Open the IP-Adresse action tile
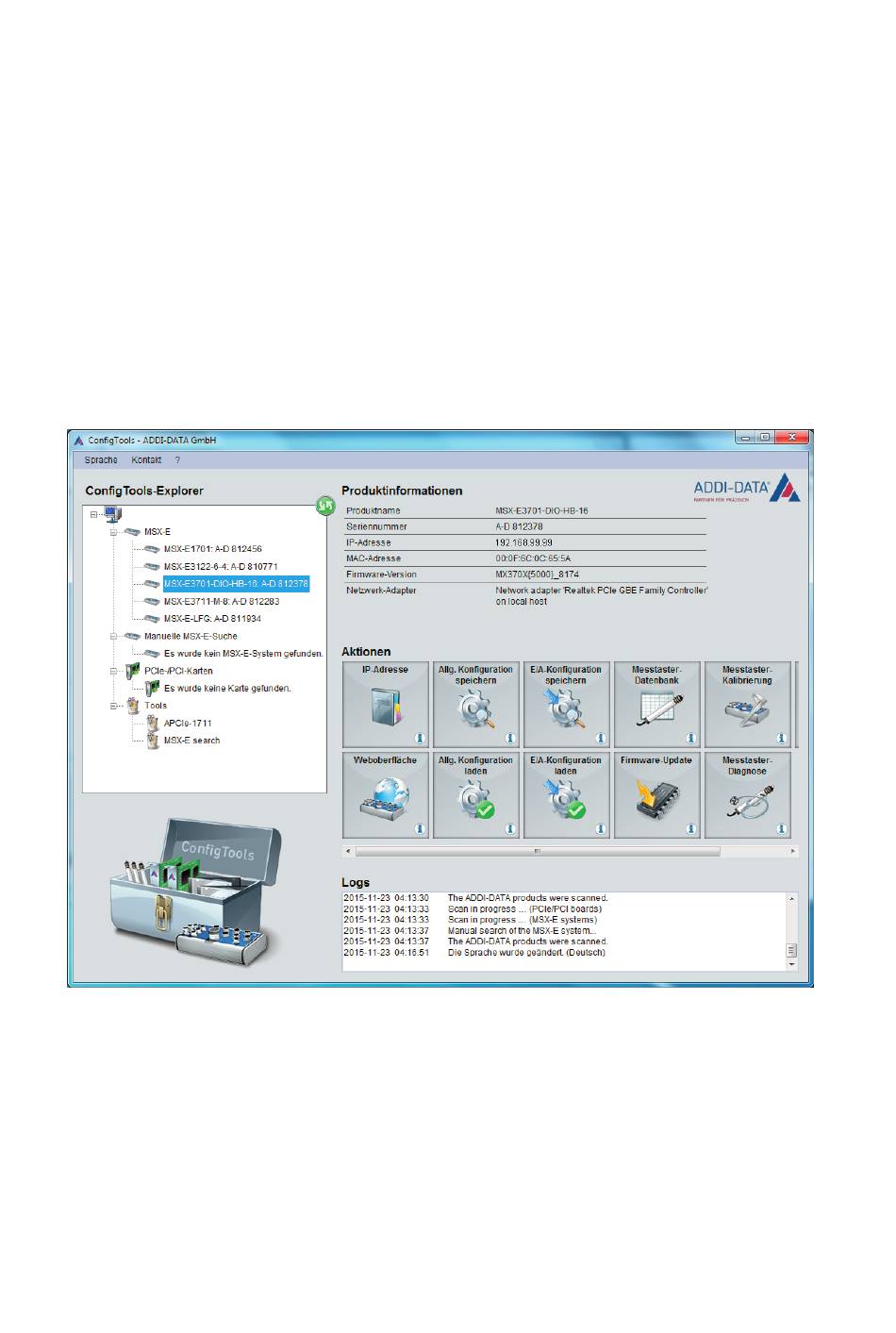Screen dimensions: 896x1333 point(385,705)
